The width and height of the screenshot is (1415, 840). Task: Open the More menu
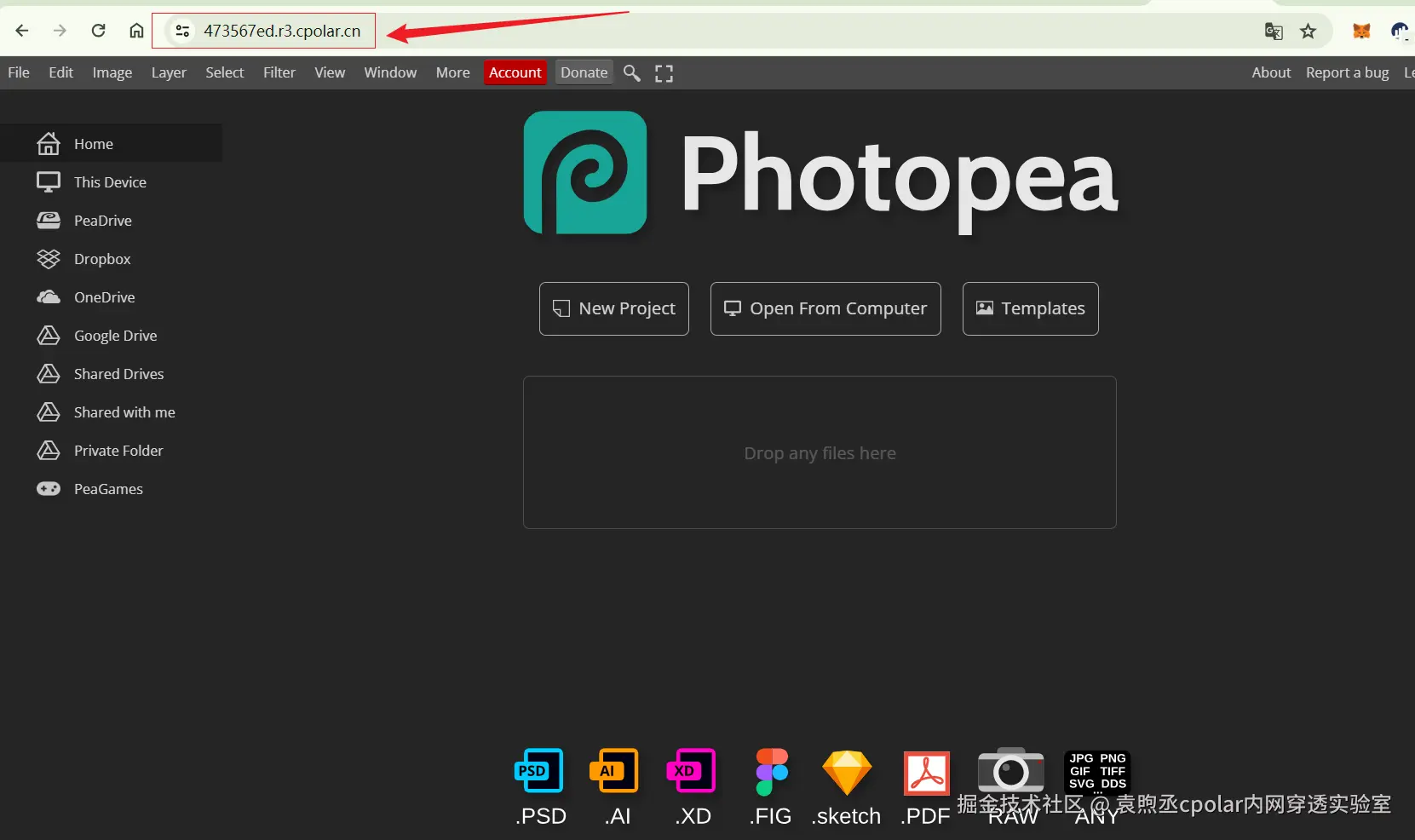click(x=453, y=72)
